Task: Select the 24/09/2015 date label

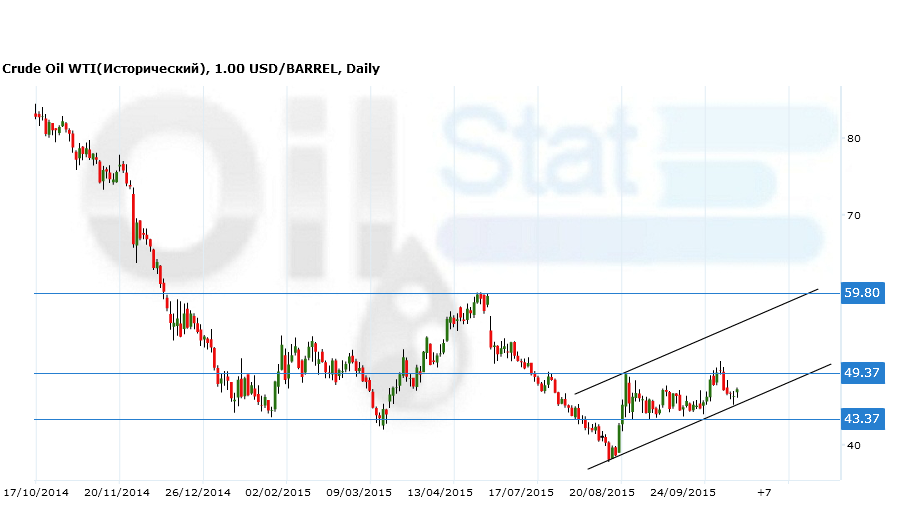Action: click(x=684, y=493)
